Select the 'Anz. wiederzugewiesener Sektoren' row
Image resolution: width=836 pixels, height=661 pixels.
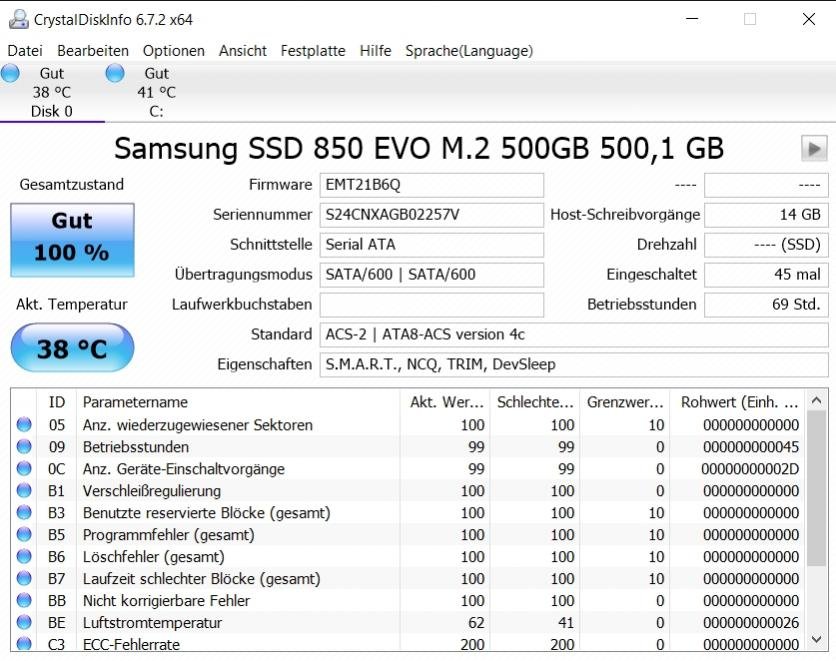(x=408, y=425)
